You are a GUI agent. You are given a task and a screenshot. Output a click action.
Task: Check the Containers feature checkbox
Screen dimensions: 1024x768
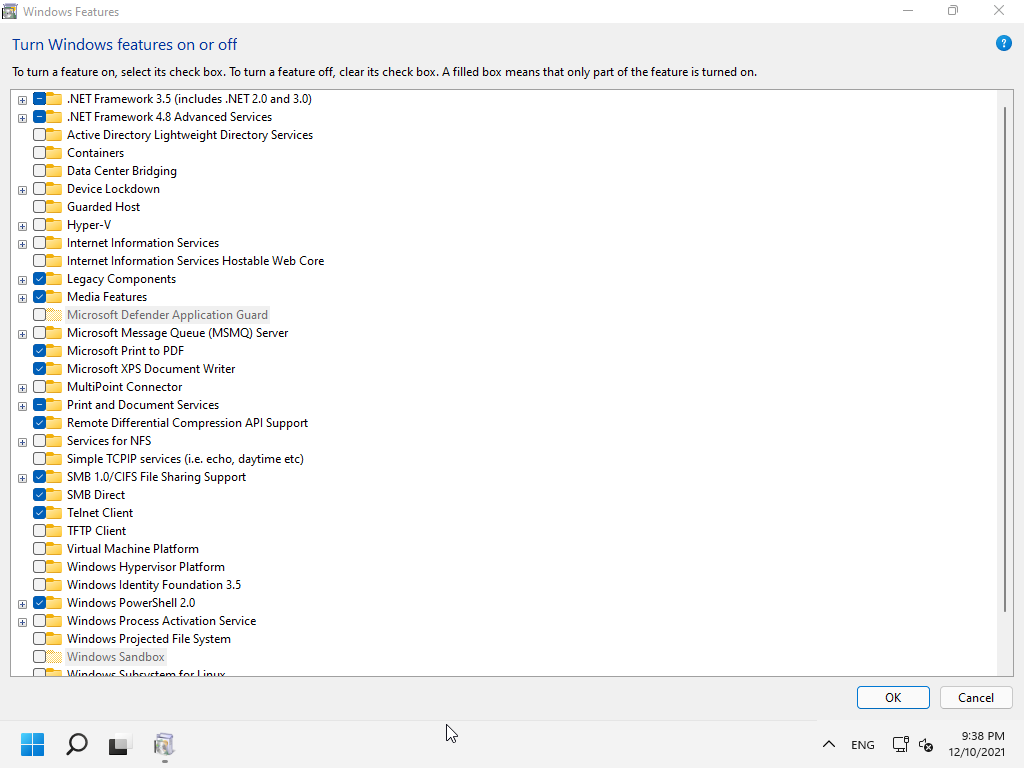point(40,153)
